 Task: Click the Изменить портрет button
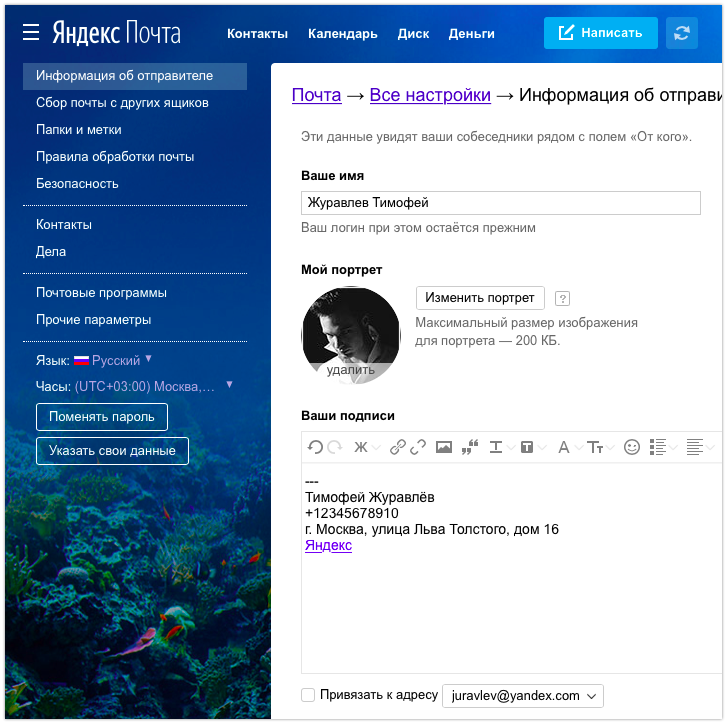[x=480, y=298]
